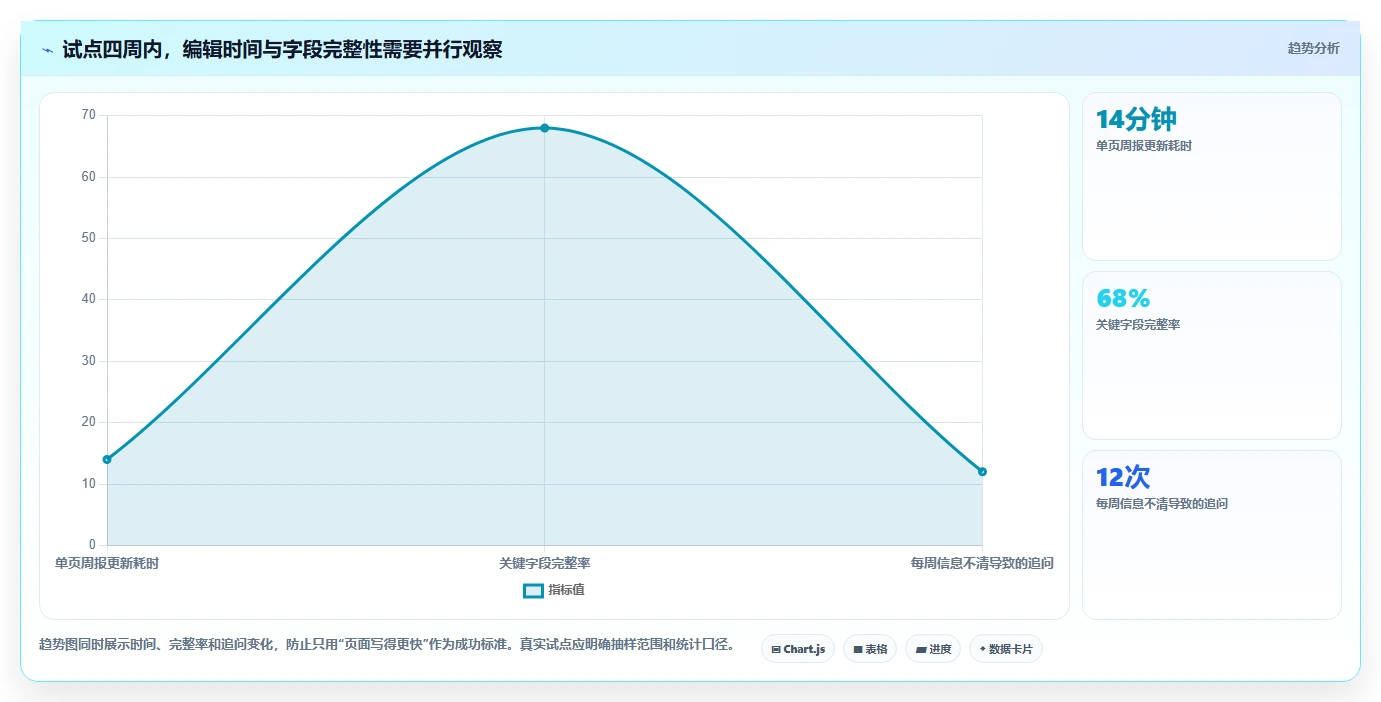Click the icon inside the 数据卡片 tag
The image size is (1381, 702).
983,650
